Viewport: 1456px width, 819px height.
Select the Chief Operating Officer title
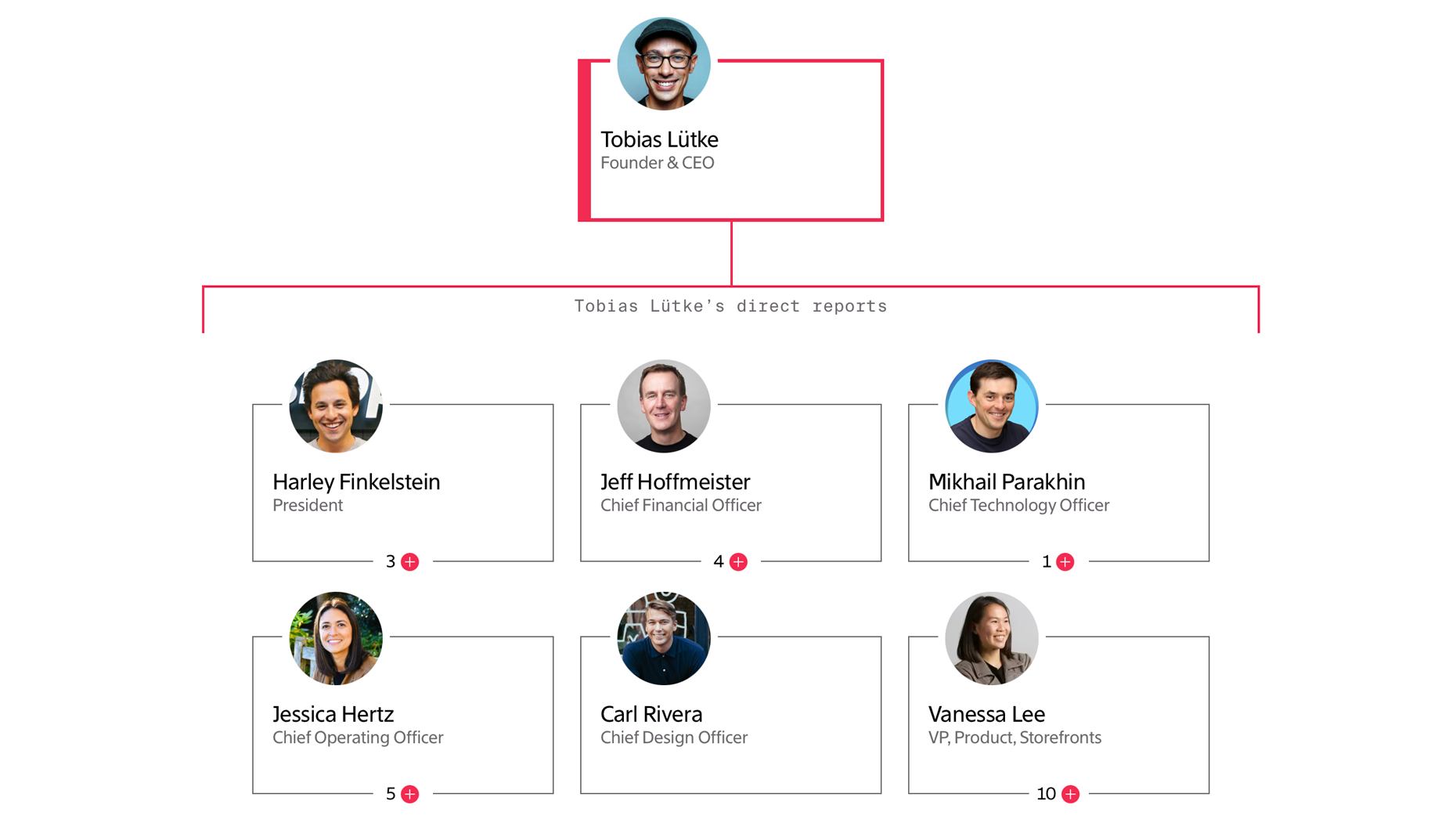(x=358, y=738)
